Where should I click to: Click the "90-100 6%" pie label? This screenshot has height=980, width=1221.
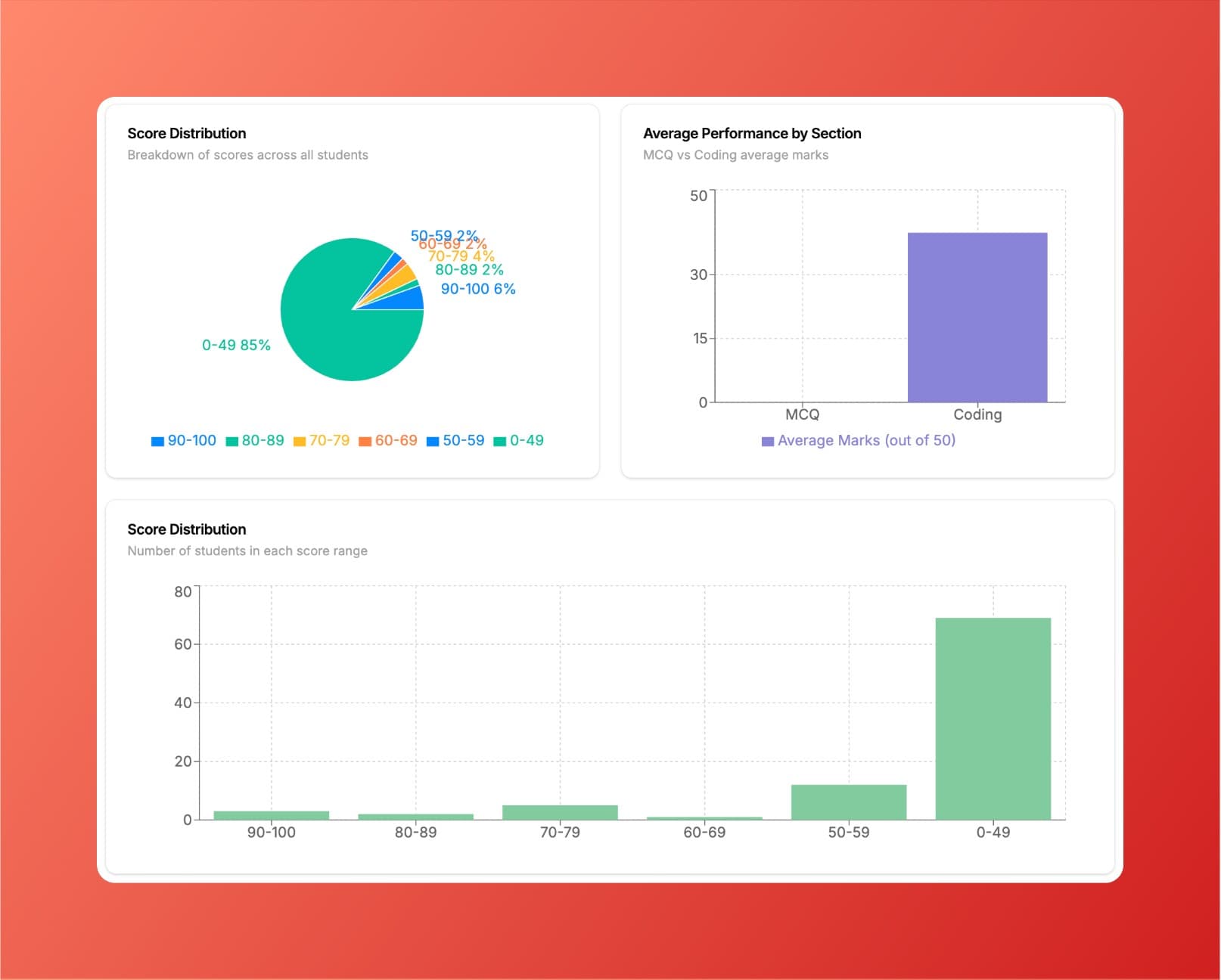pyautogui.click(x=478, y=289)
